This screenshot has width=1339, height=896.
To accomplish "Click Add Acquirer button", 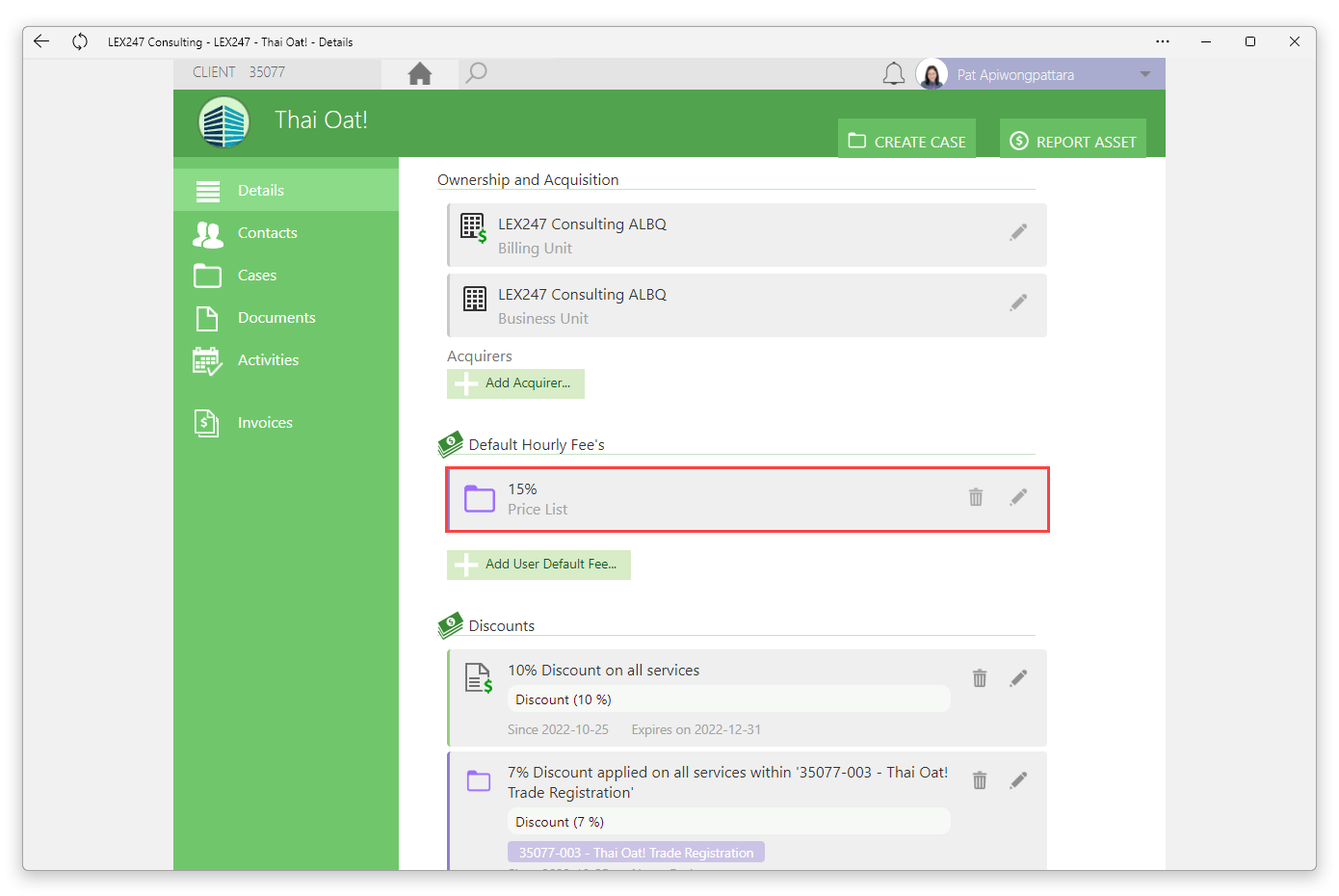I will (515, 383).
